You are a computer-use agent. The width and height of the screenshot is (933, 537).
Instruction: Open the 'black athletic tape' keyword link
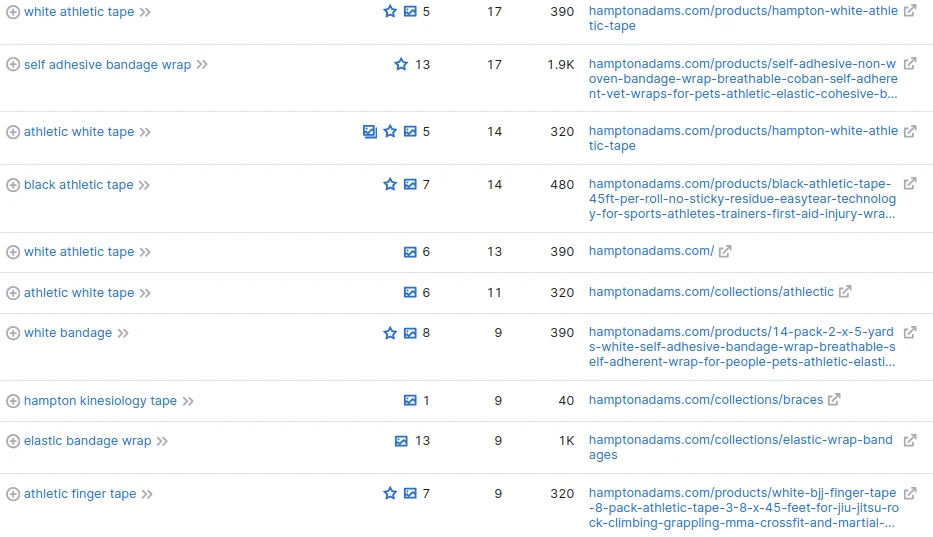[79, 185]
